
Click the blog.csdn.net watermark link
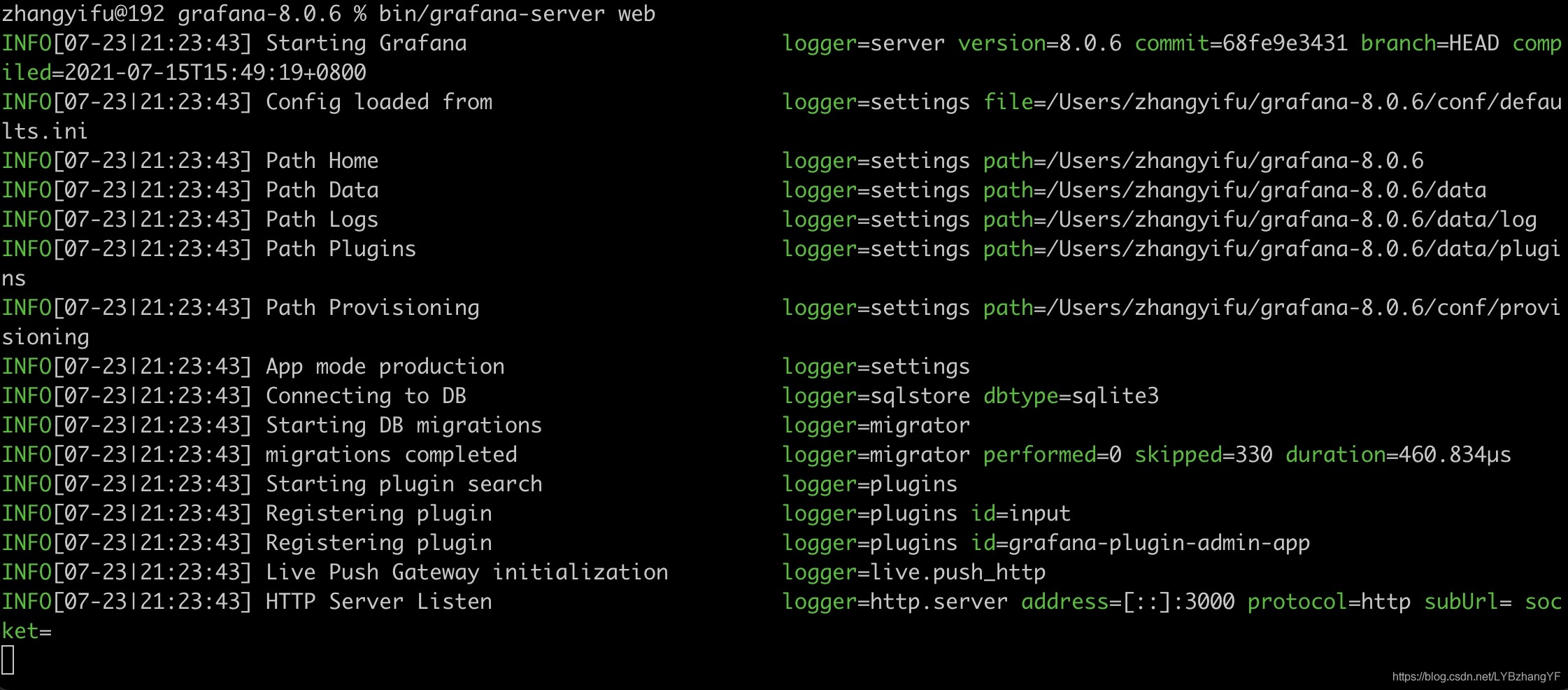(1476, 677)
